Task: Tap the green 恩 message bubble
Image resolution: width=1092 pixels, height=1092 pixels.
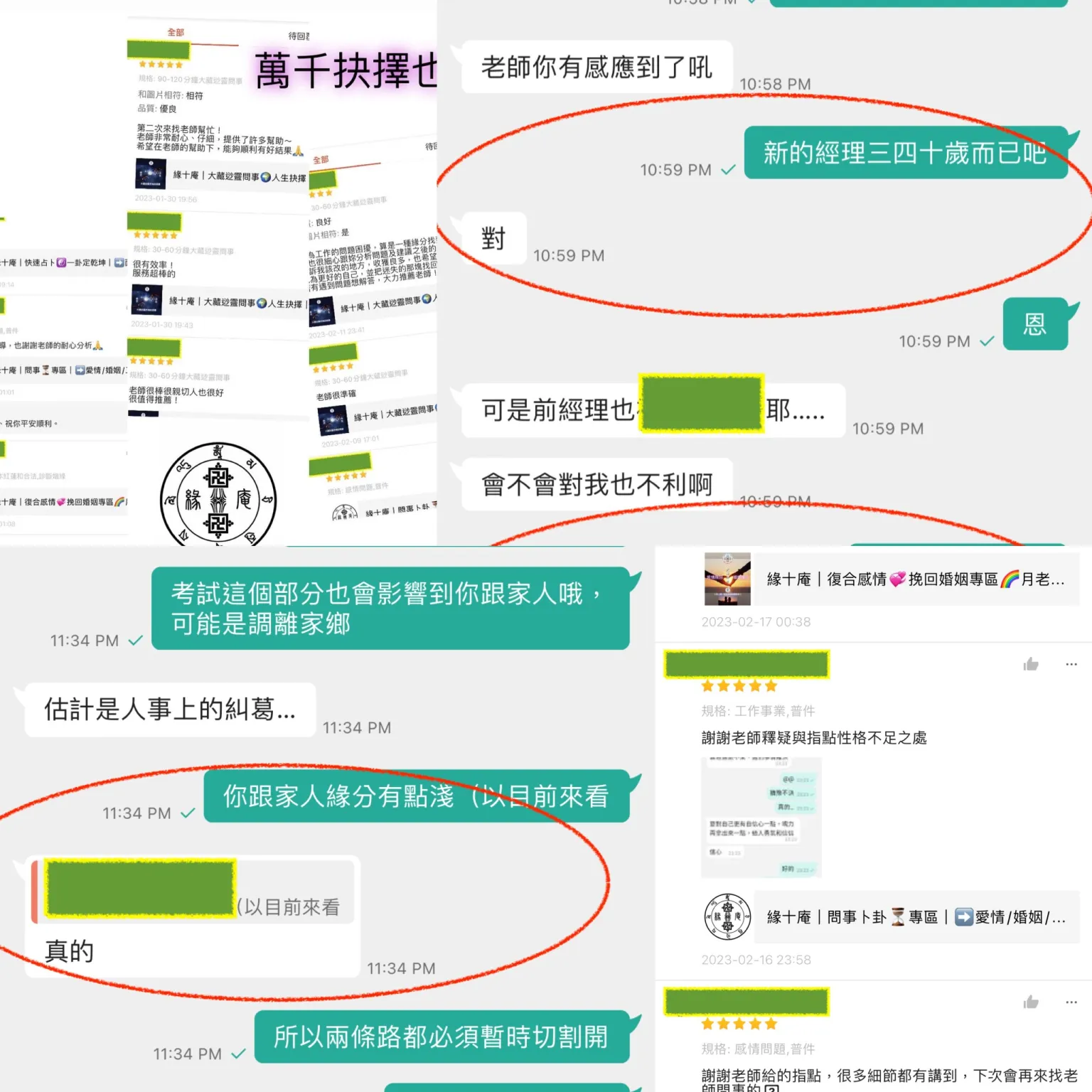Action: point(1035,324)
